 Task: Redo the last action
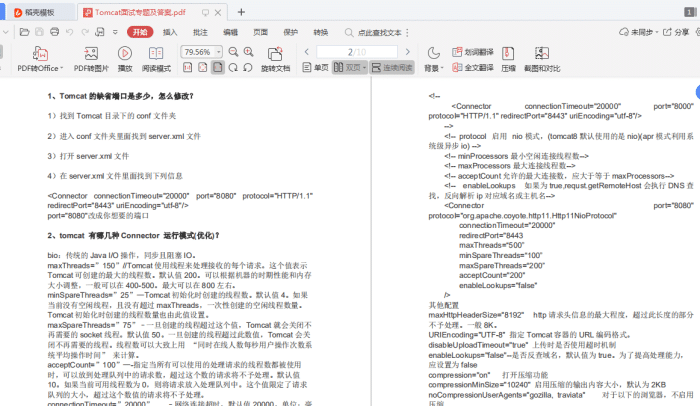85,32
